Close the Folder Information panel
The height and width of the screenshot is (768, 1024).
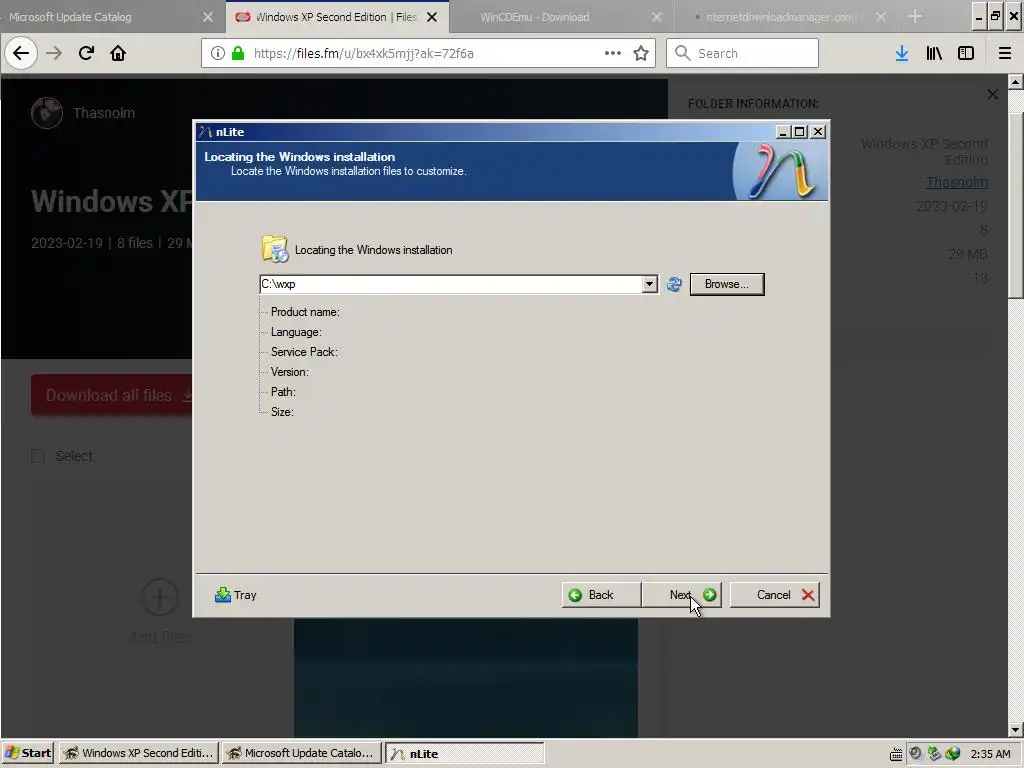pos(993,95)
